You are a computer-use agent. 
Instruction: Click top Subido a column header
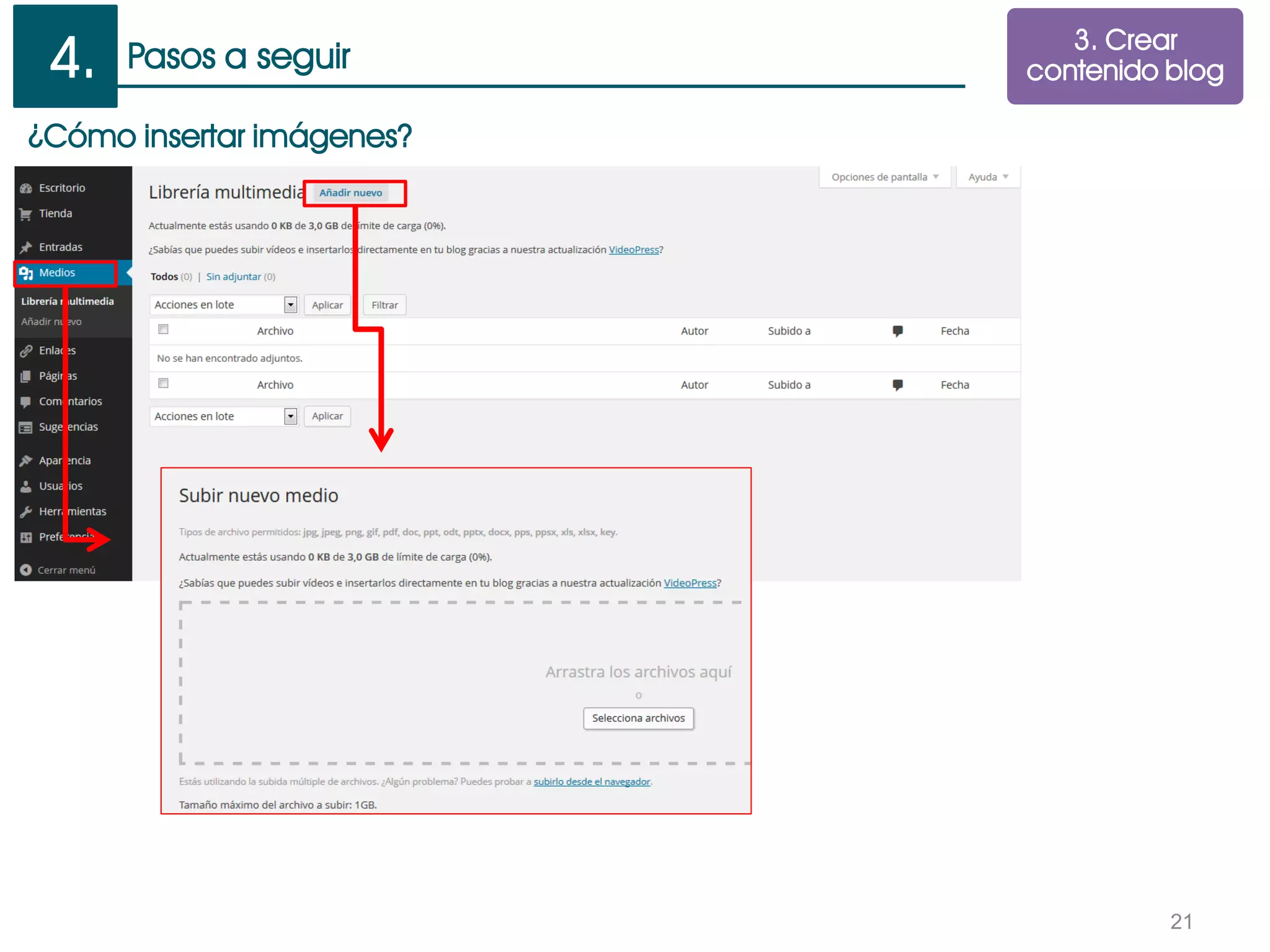click(x=789, y=332)
